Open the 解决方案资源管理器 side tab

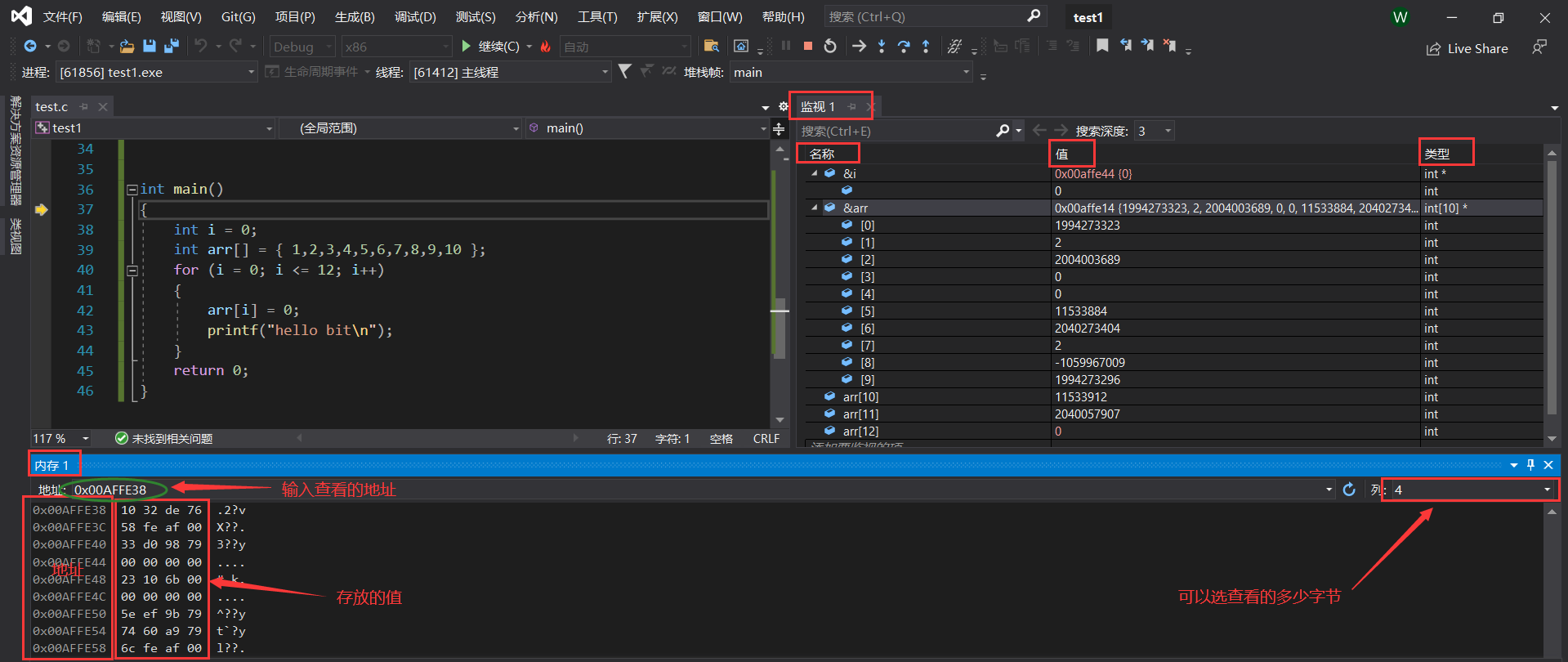[x=16, y=150]
